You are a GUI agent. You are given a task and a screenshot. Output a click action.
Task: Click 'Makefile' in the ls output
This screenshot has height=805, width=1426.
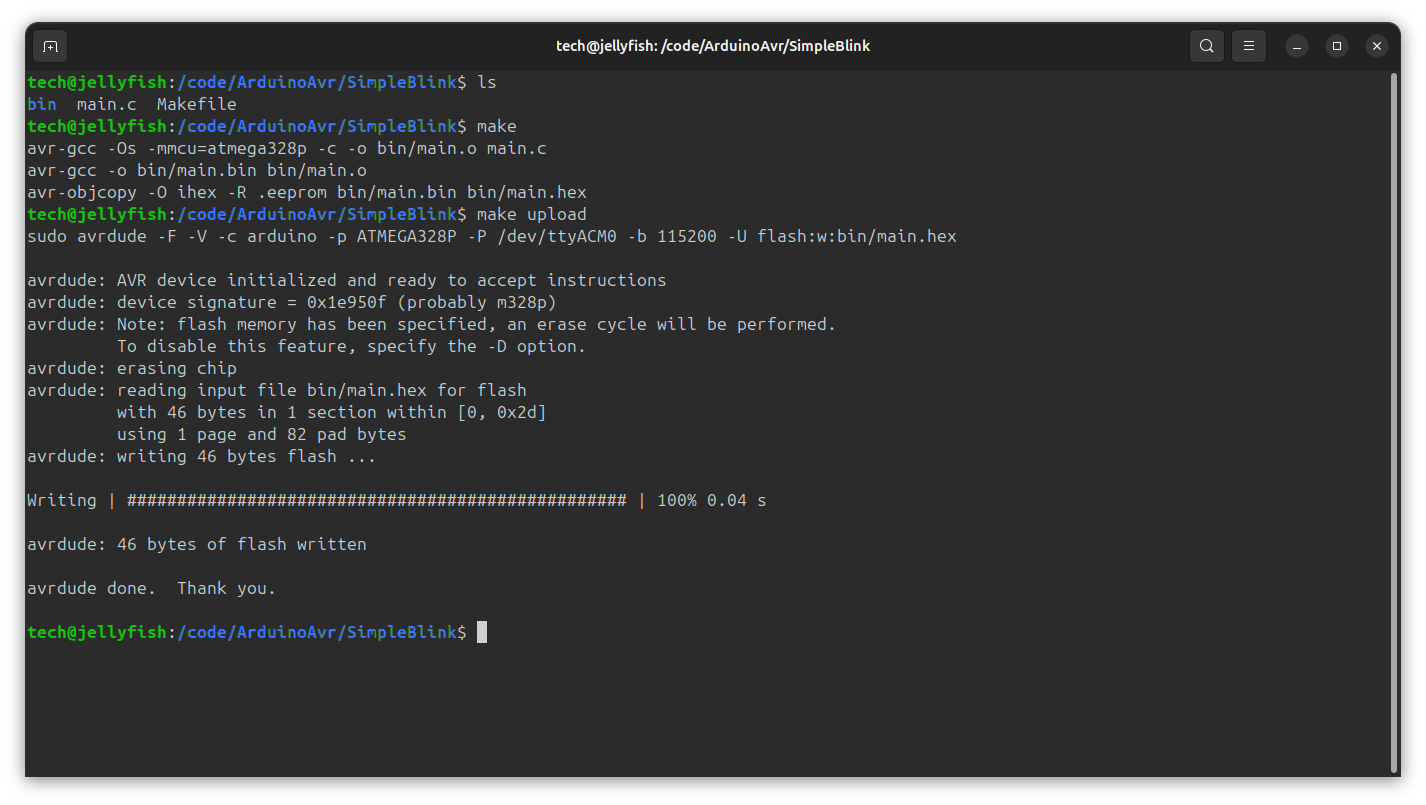[196, 104]
